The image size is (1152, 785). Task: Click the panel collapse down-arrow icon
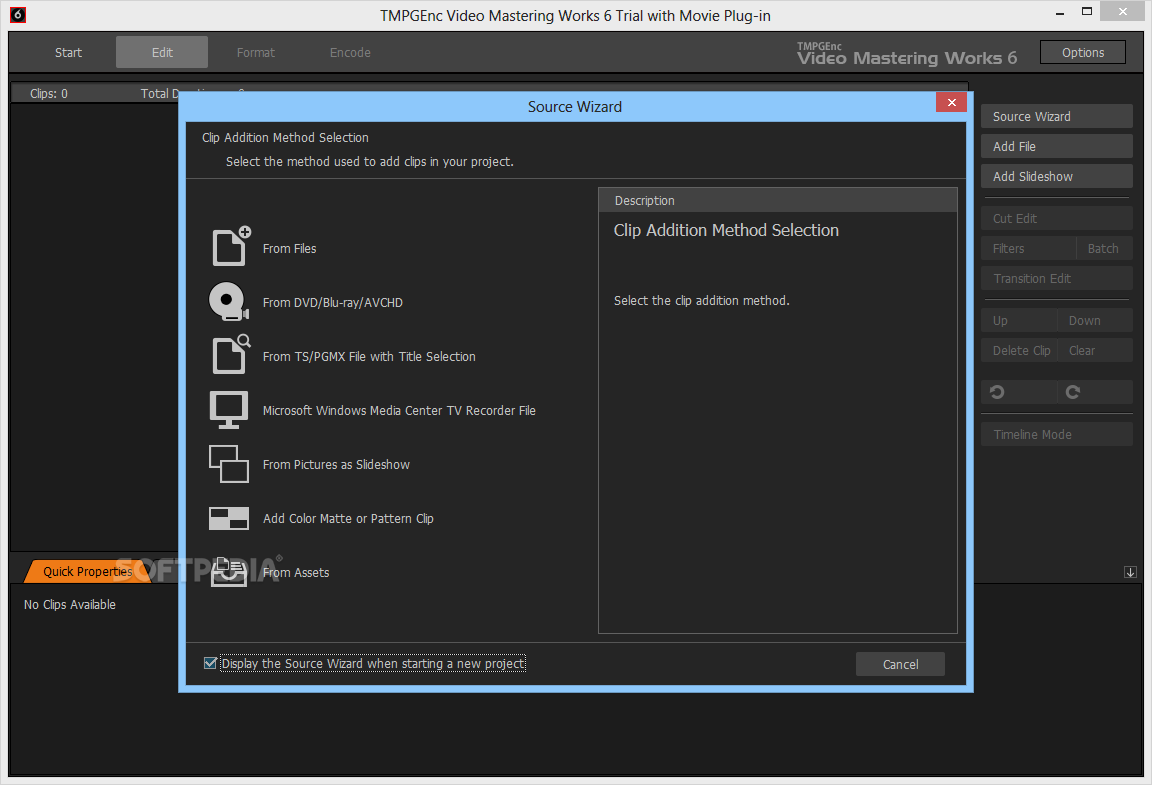coord(1130,572)
